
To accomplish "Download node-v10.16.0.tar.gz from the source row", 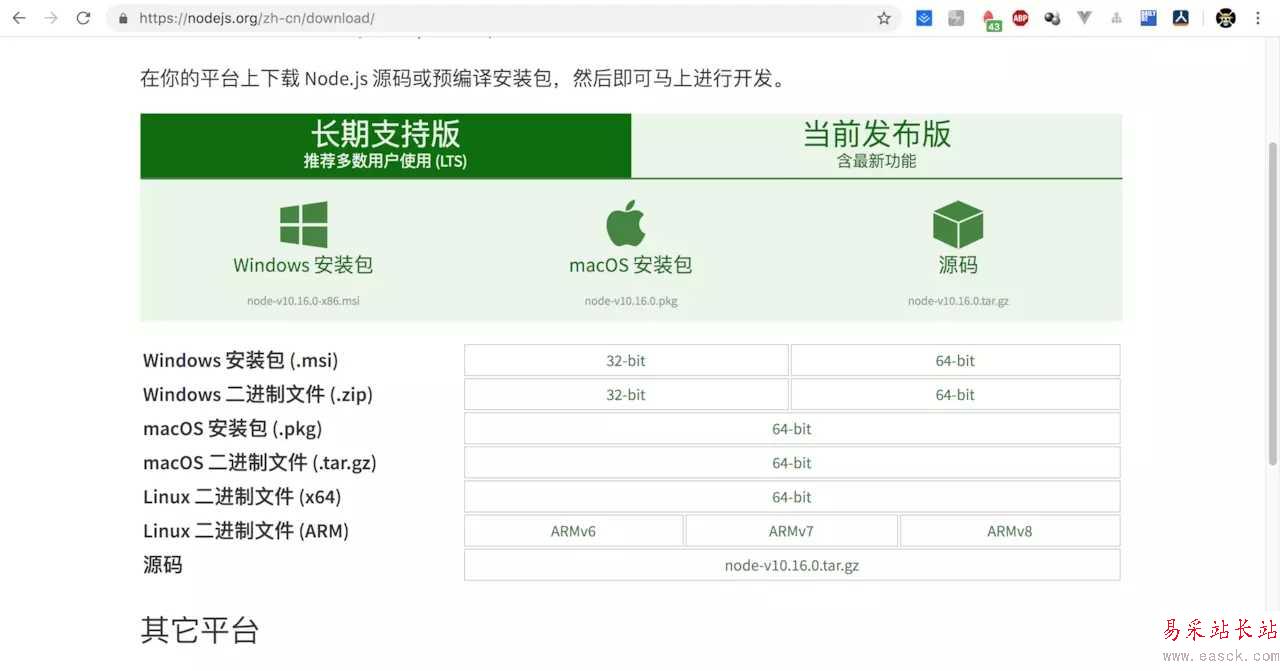I will [792, 565].
